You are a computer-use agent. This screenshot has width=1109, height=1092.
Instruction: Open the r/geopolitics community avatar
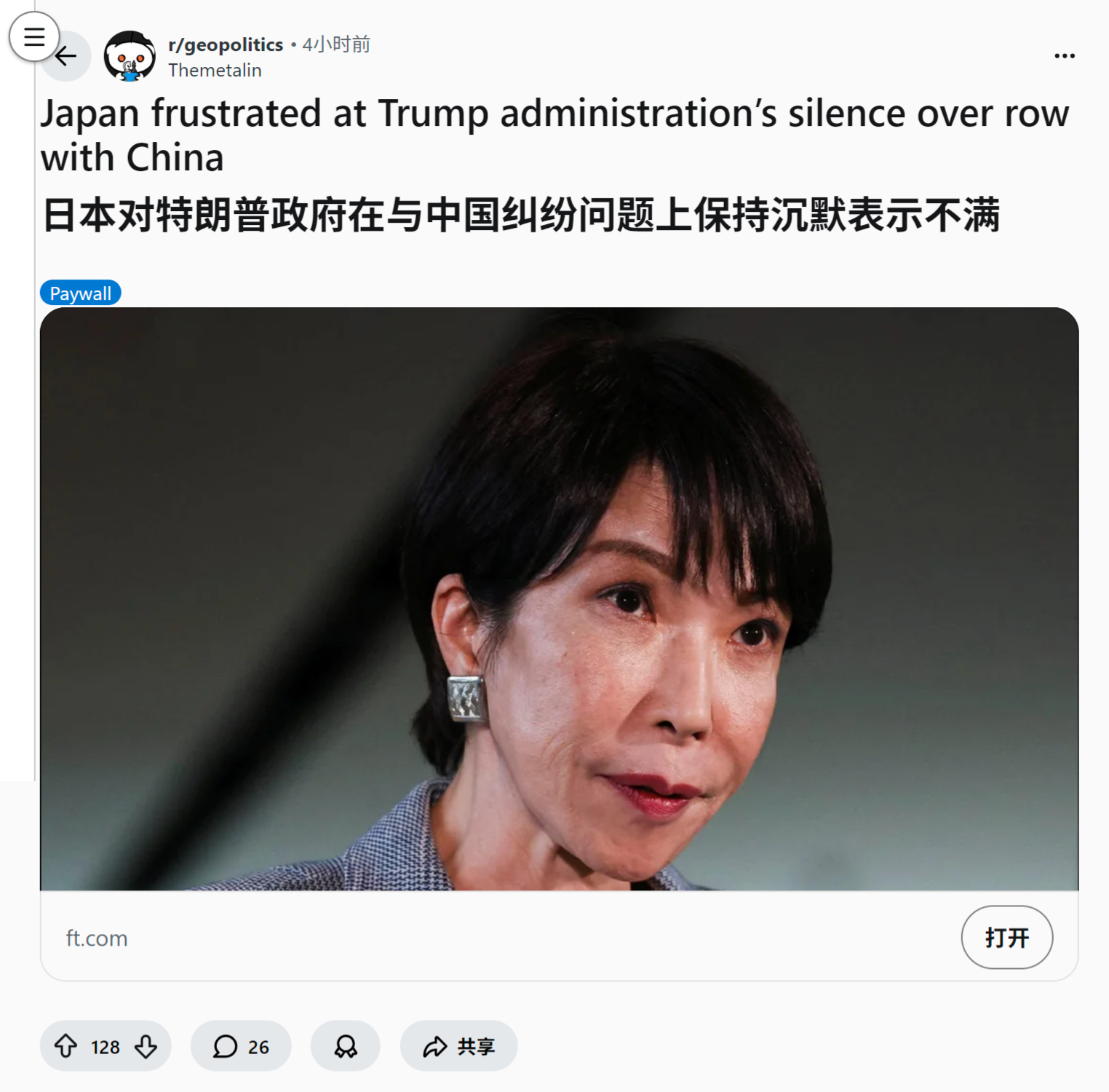tap(130, 56)
